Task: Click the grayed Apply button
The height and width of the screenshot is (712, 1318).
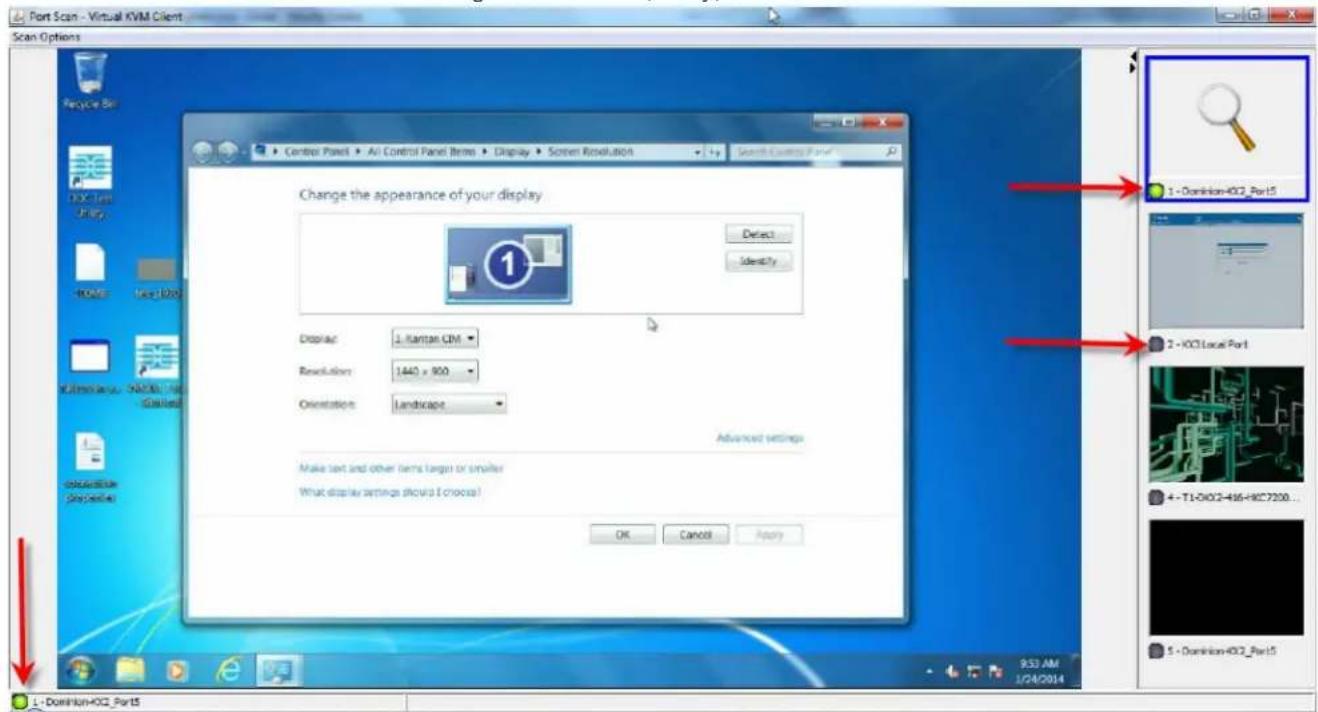Action: point(769,535)
